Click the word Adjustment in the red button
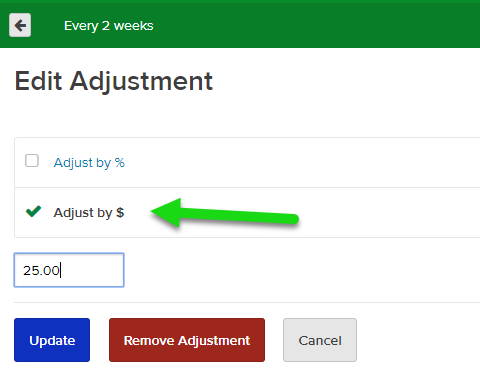This screenshot has width=480, height=387. click(214, 341)
